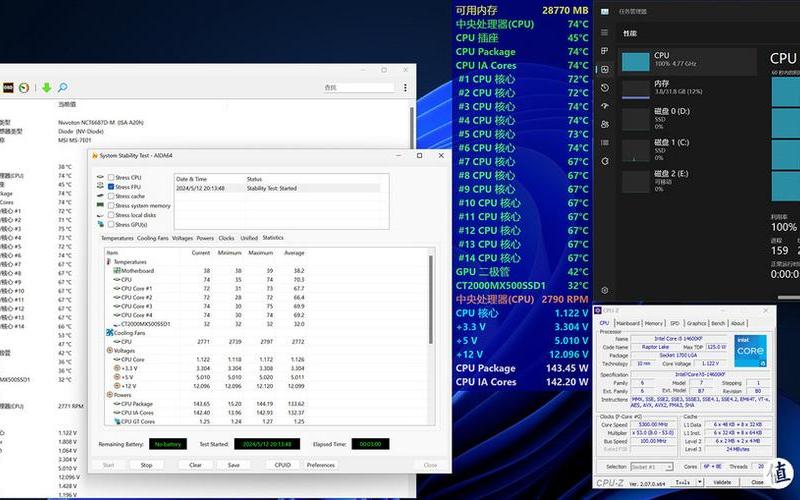Enable the Stress local disks checkbox
The width and height of the screenshot is (800, 500).
click(x=111, y=215)
